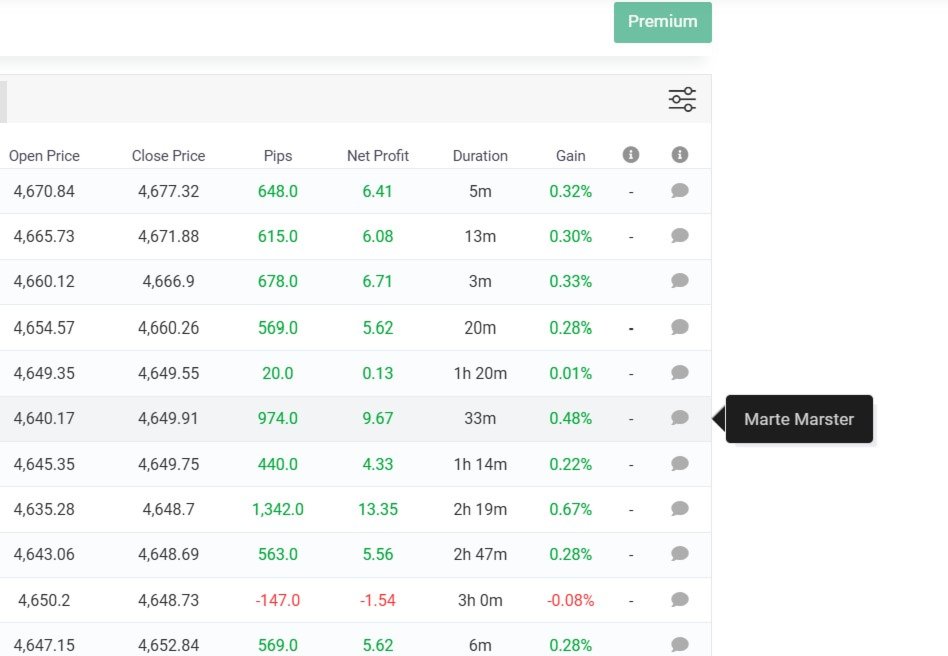Open the filter settings sliders icon
Image resolution: width=948 pixels, height=656 pixels.
click(x=682, y=100)
